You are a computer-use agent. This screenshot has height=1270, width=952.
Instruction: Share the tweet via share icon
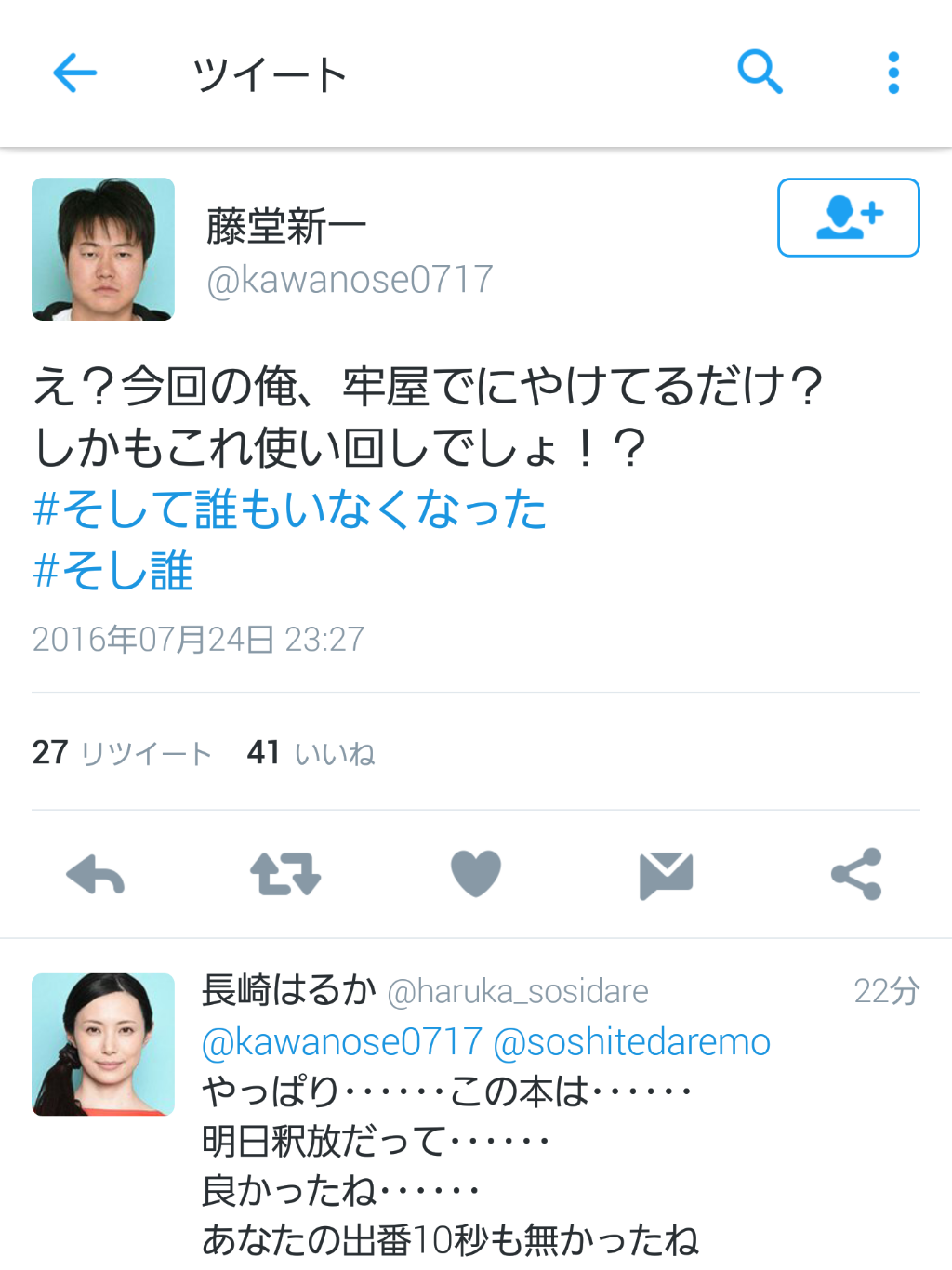click(856, 874)
